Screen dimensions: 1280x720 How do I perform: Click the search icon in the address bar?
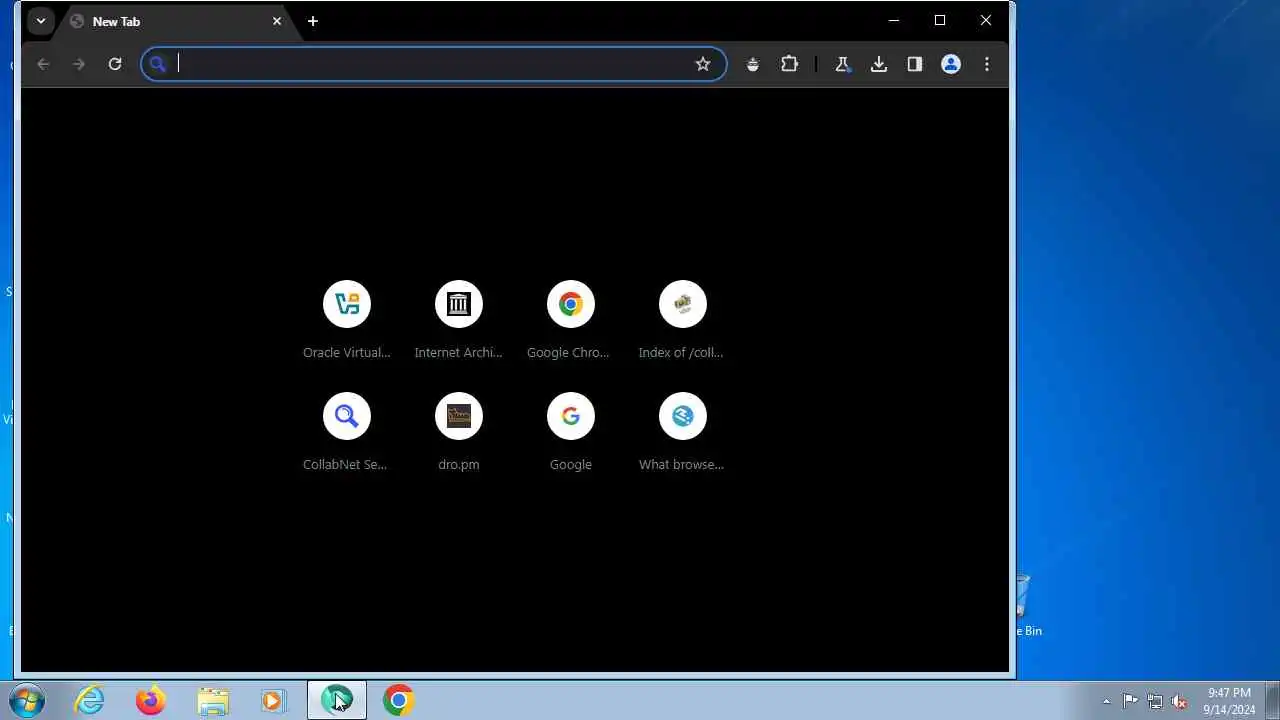pos(157,64)
